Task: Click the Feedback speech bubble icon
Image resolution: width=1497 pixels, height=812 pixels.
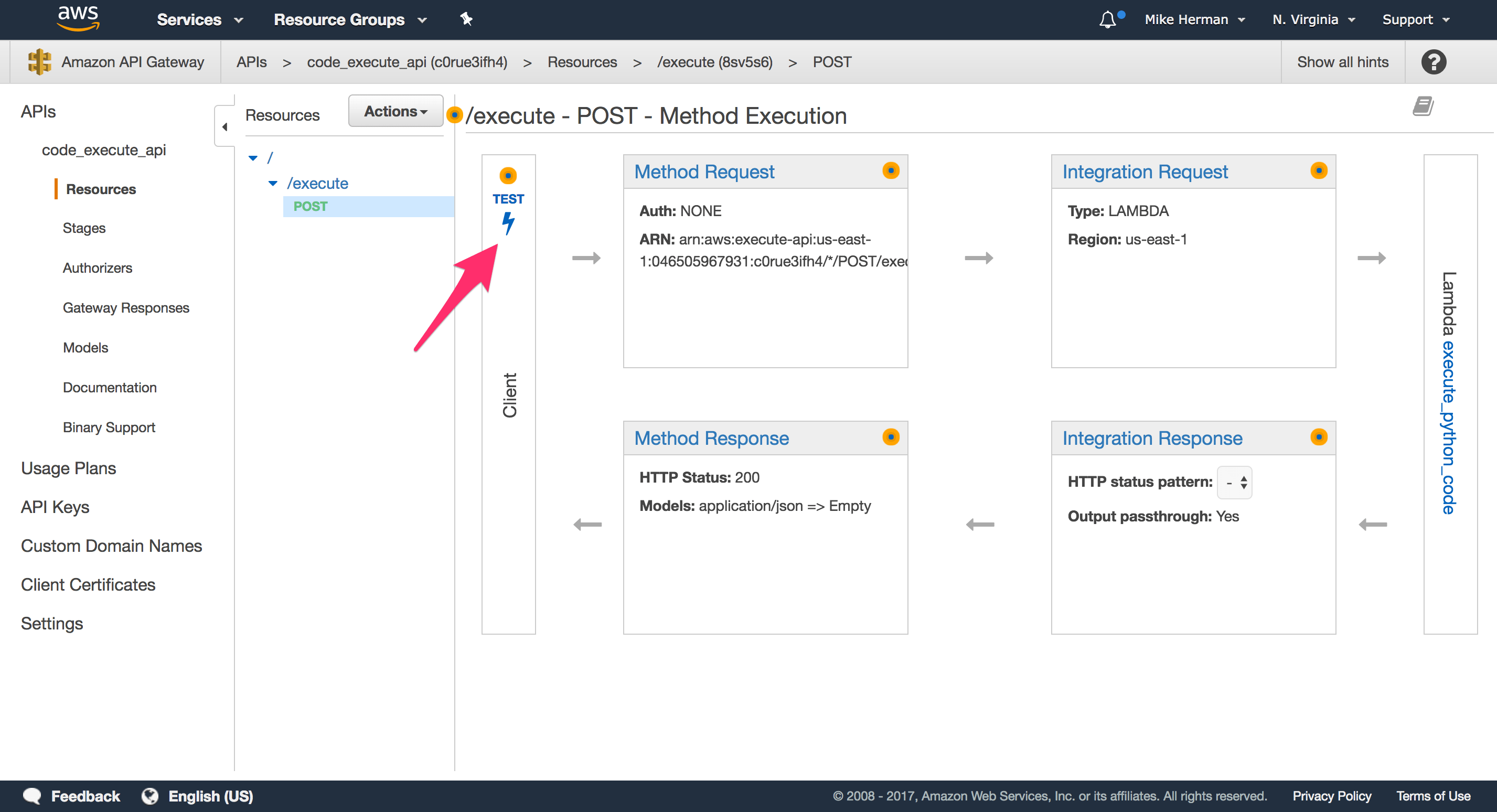Action: 33,796
